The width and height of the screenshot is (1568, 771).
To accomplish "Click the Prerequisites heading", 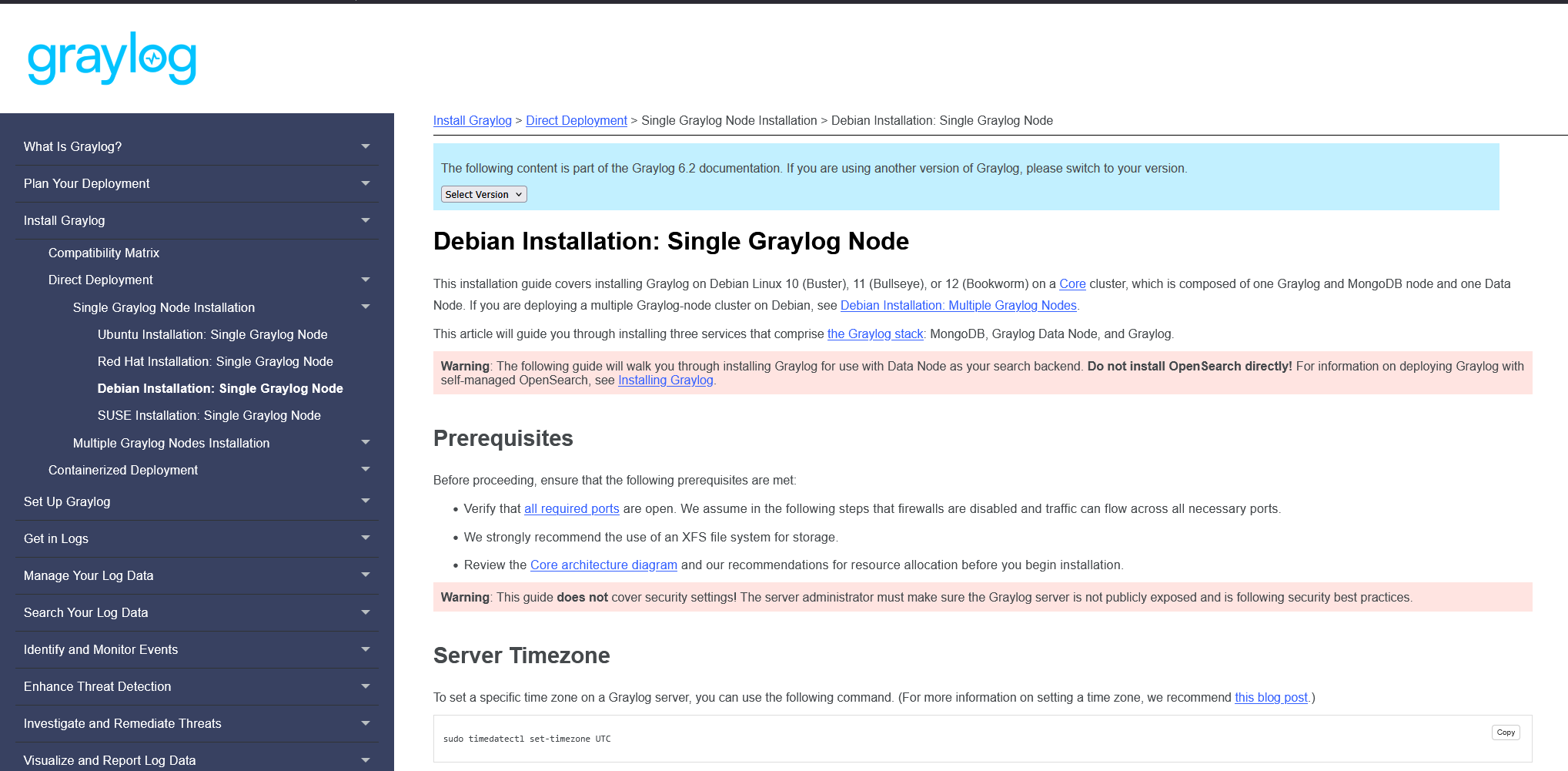I will click(503, 438).
